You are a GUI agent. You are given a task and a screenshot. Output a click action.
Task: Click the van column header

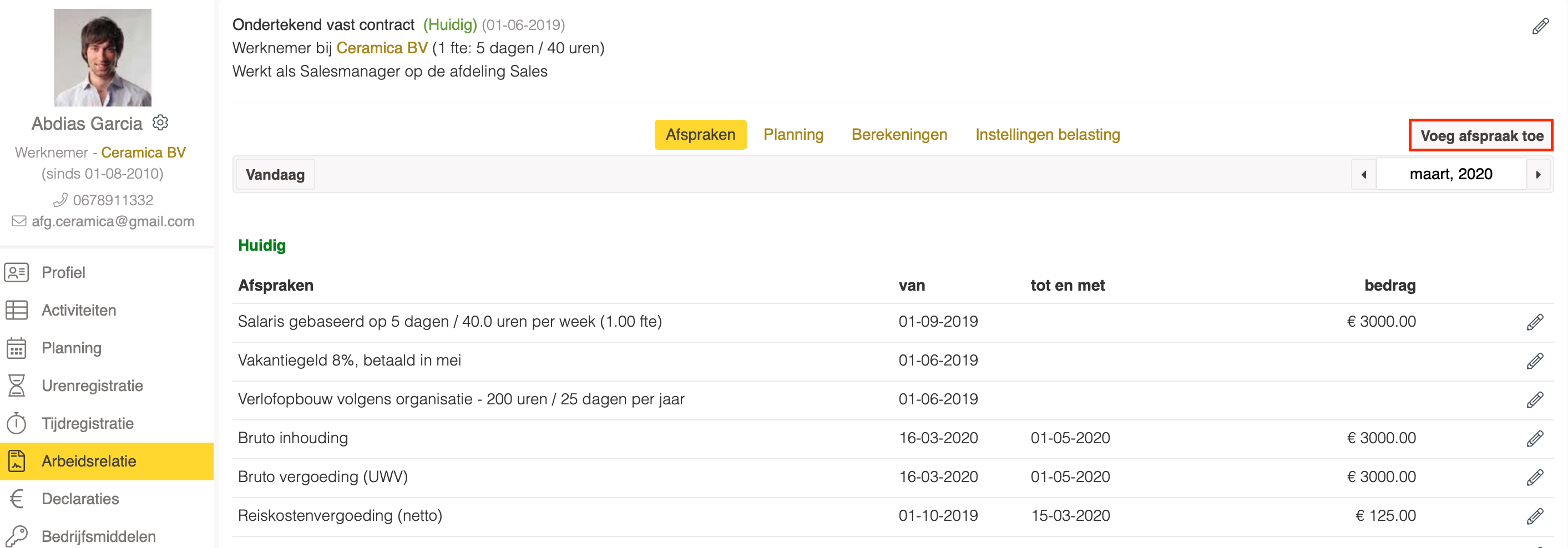coord(912,286)
